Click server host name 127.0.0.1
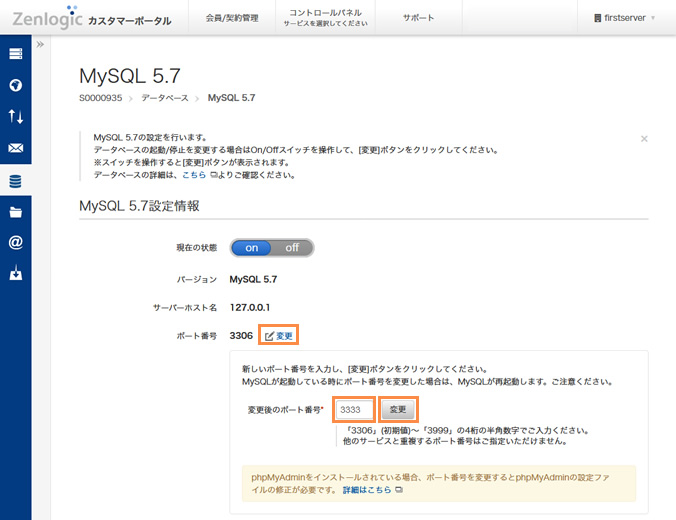This screenshot has height=520, width=676. pyautogui.click(x=250, y=307)
